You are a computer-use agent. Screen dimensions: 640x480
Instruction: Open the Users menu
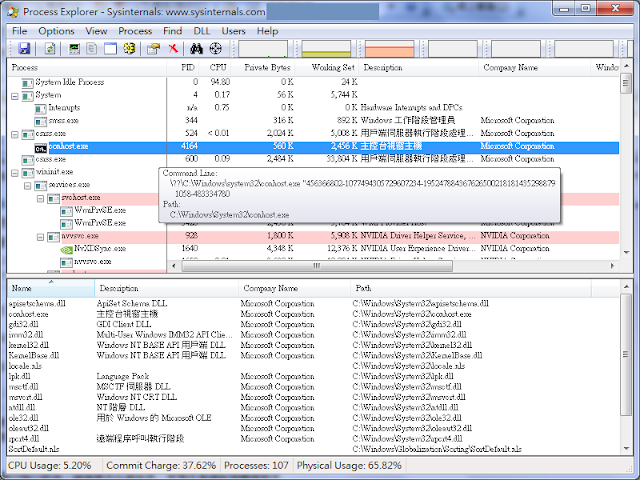click(x=233, y=31)
